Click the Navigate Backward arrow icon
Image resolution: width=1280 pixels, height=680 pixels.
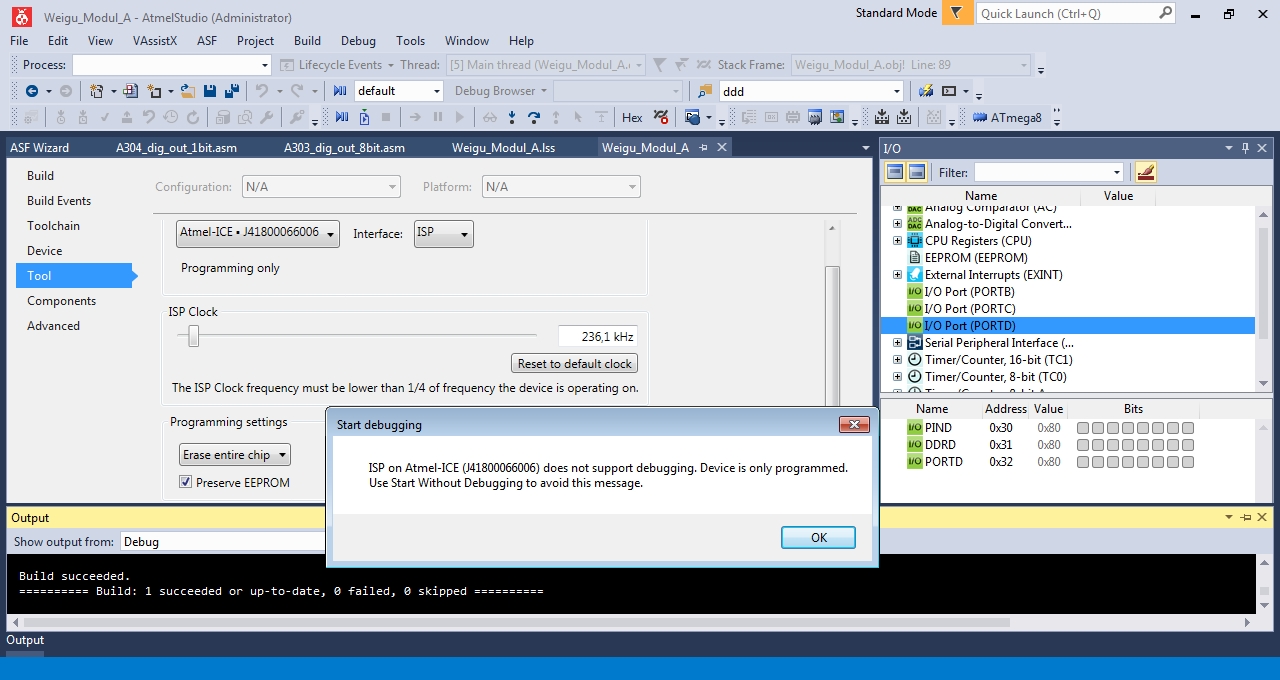click(32, 91)
